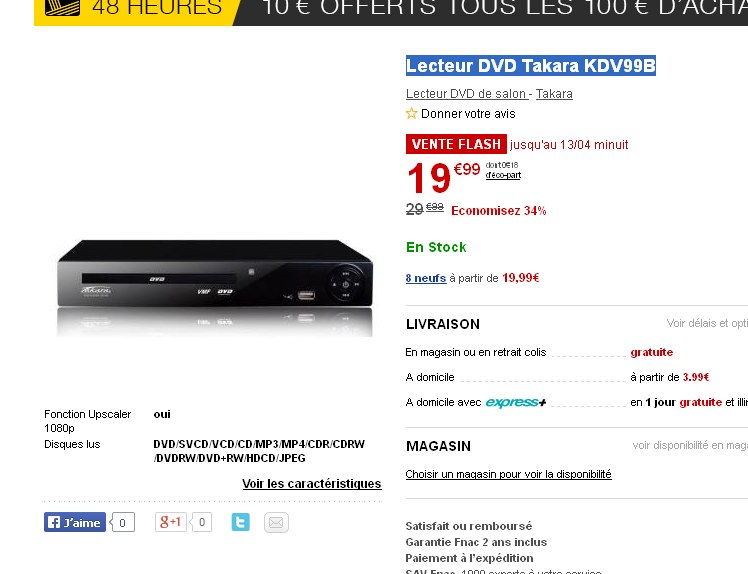Send product by email envelope icon
Viewport: 748px width, 574px height.
[276, 522]
